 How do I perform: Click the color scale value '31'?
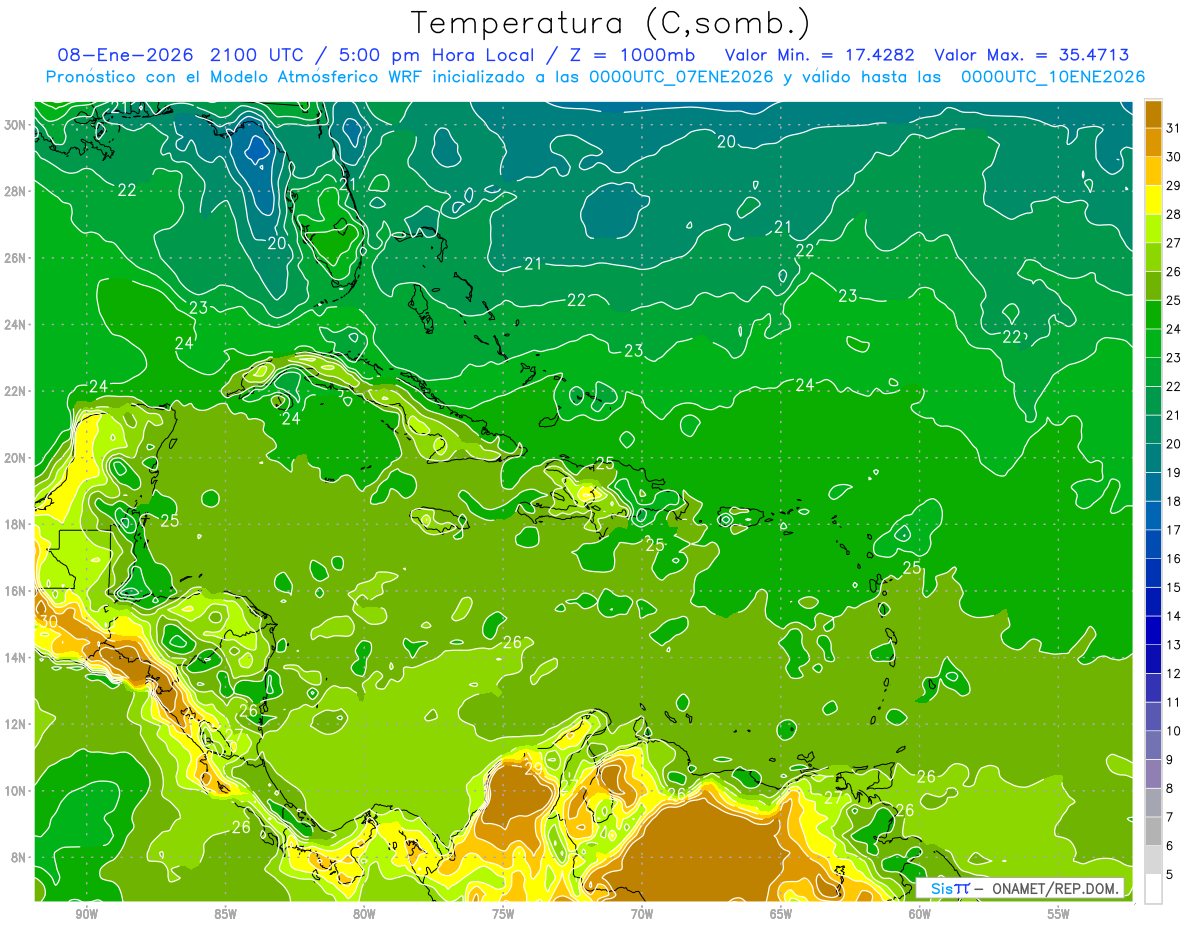pyautogui.click(x=1174, y=128)
